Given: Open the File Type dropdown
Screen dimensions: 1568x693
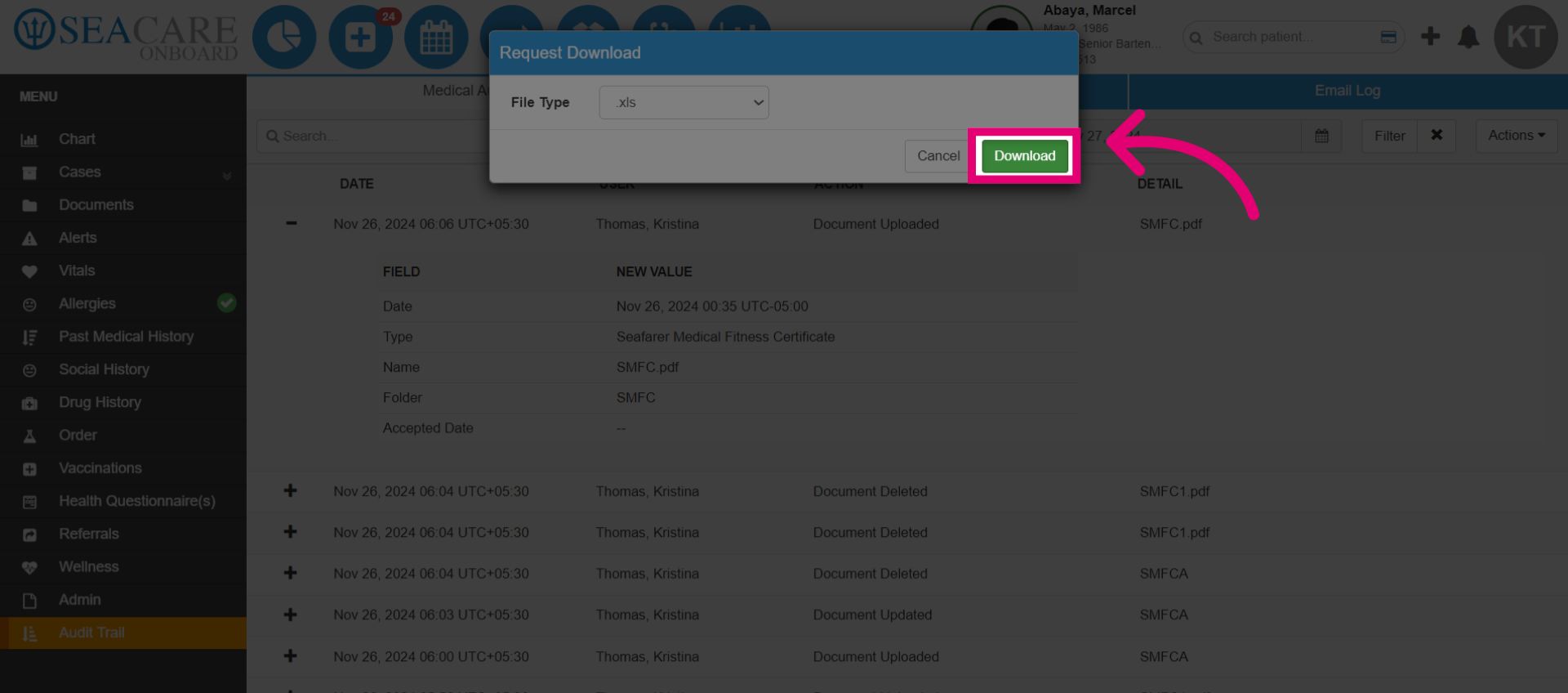Looking at the screenshot, I should pyautogui.click(x=684, y=102).
